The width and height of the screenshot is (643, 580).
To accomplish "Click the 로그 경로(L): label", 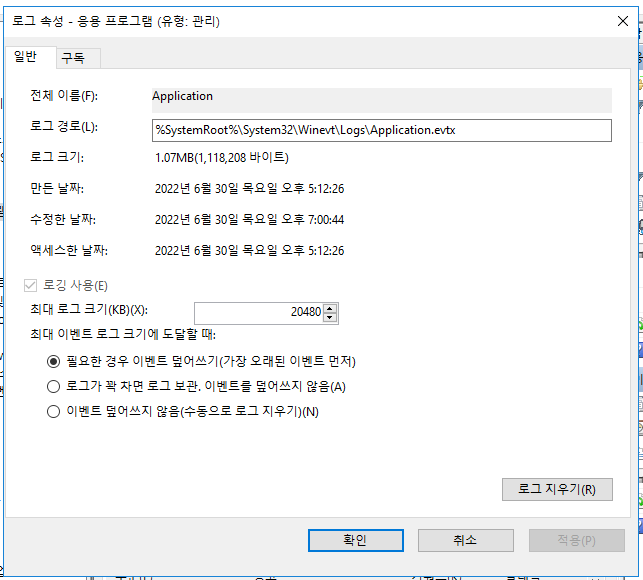I will click(x=64, y=127).
